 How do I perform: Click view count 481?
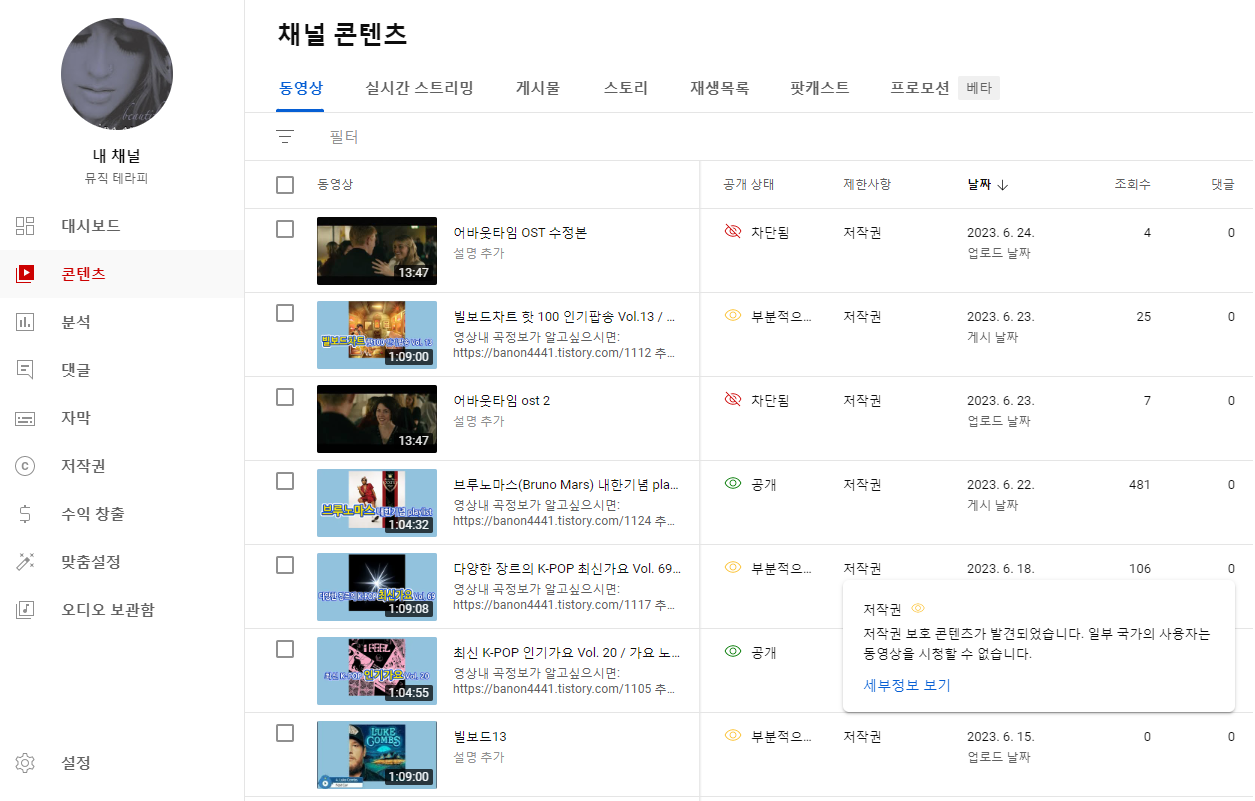click(1140, 485)
